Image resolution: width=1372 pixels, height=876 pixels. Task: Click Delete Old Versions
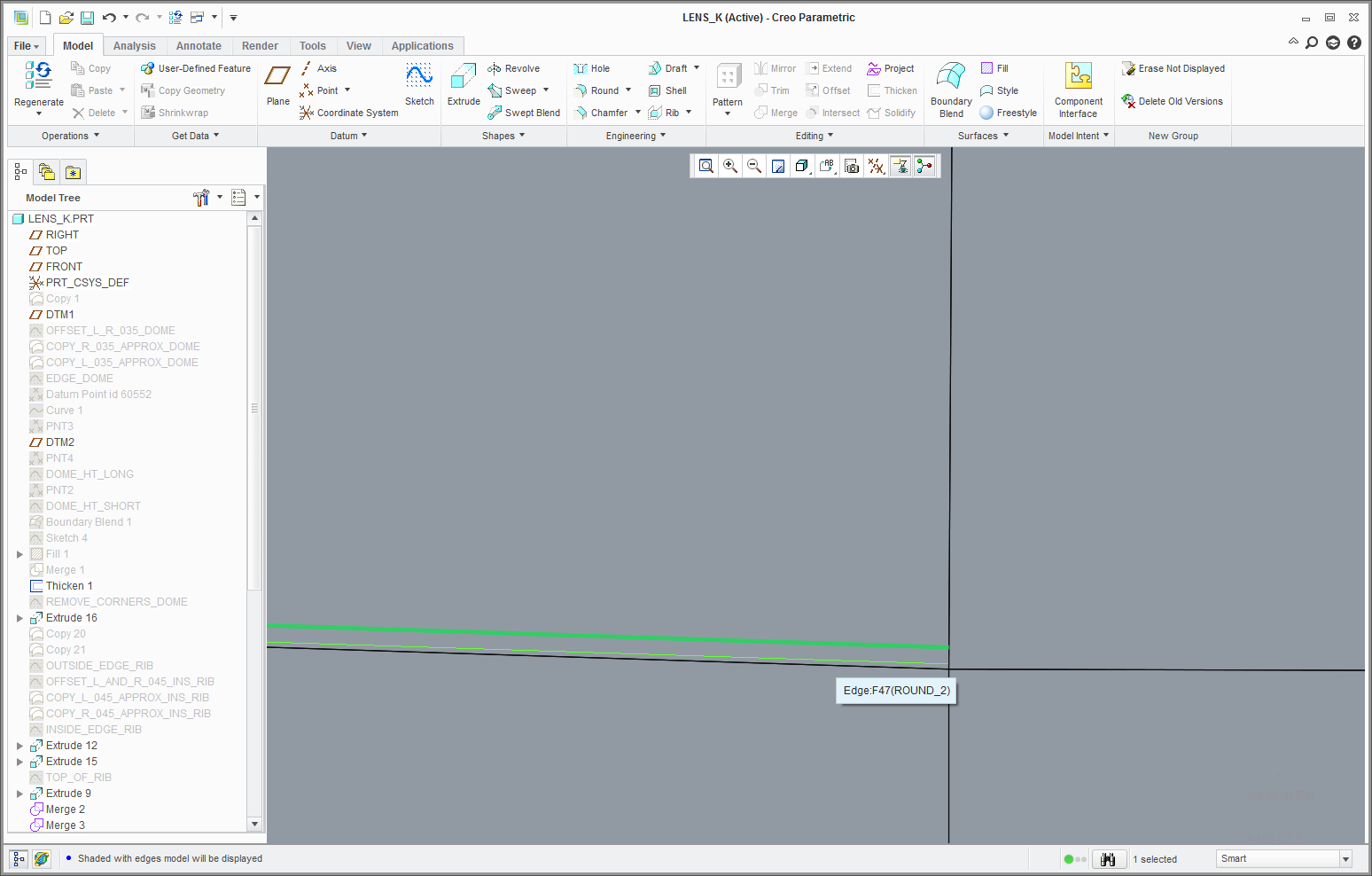coord(1173,101)
